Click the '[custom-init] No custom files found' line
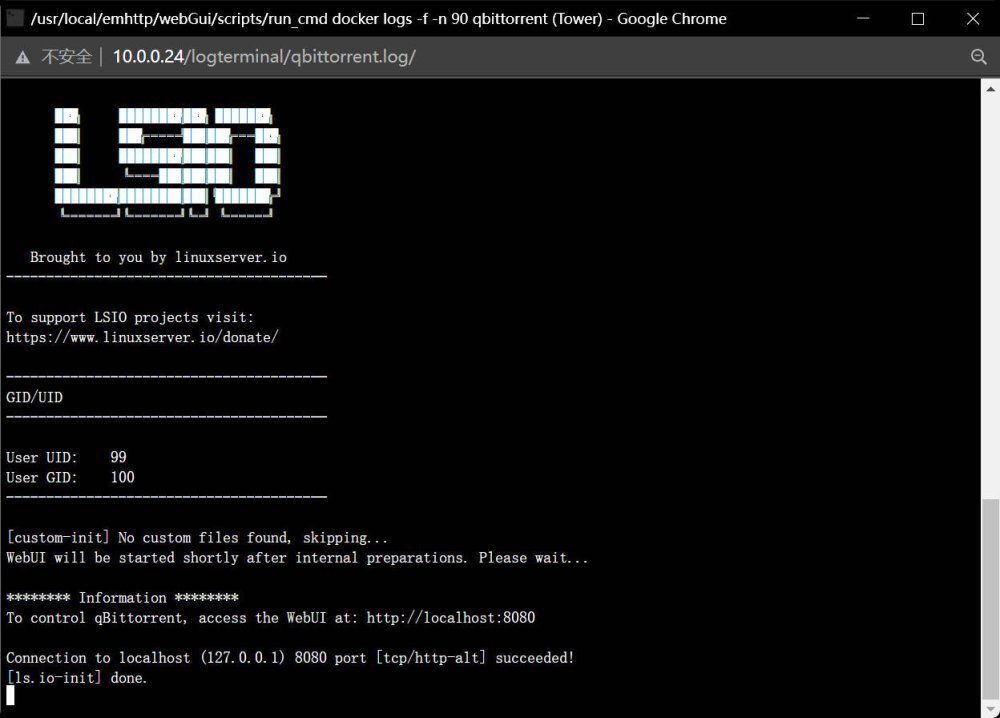This screenshot has width=1000, height=718. click(197, 538)
